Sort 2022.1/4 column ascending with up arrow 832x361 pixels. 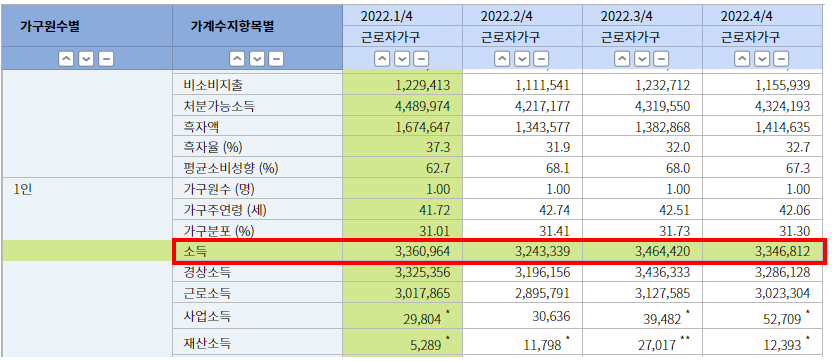383,59
